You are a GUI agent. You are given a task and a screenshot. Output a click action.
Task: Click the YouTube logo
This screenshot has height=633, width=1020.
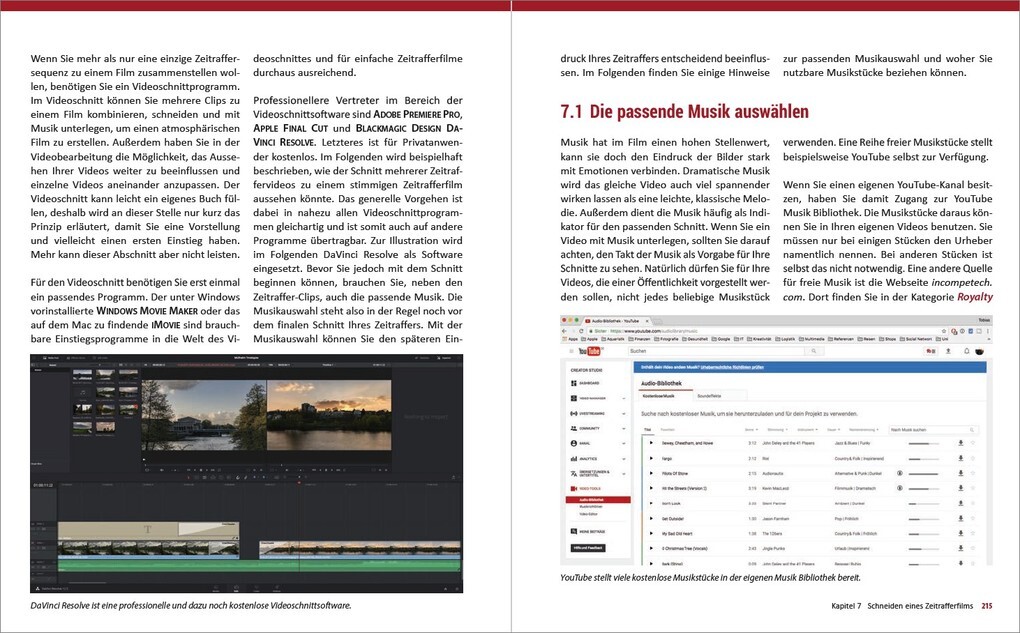point(589,351)
